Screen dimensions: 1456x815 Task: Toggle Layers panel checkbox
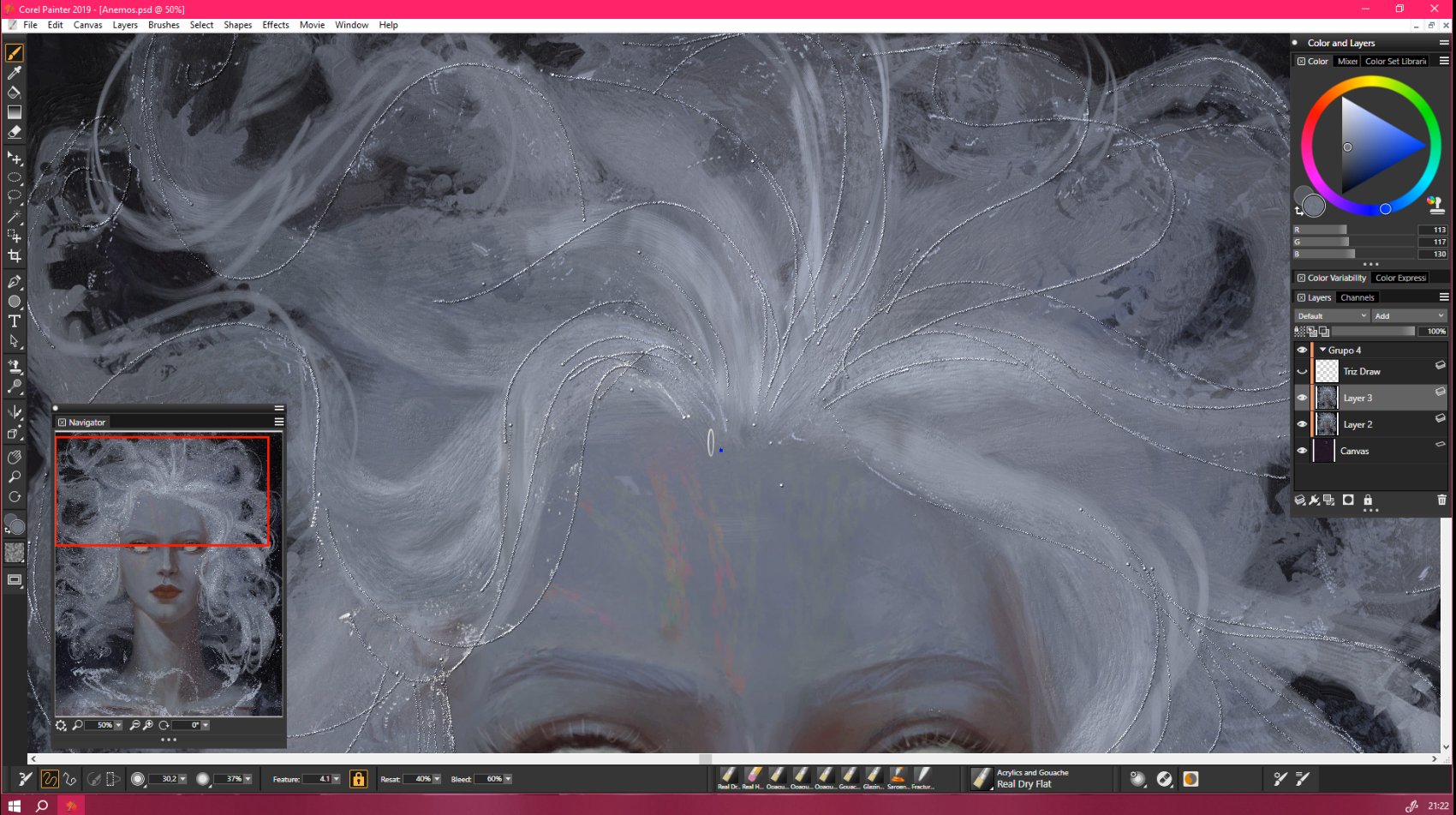click(x=1301, y=297)
